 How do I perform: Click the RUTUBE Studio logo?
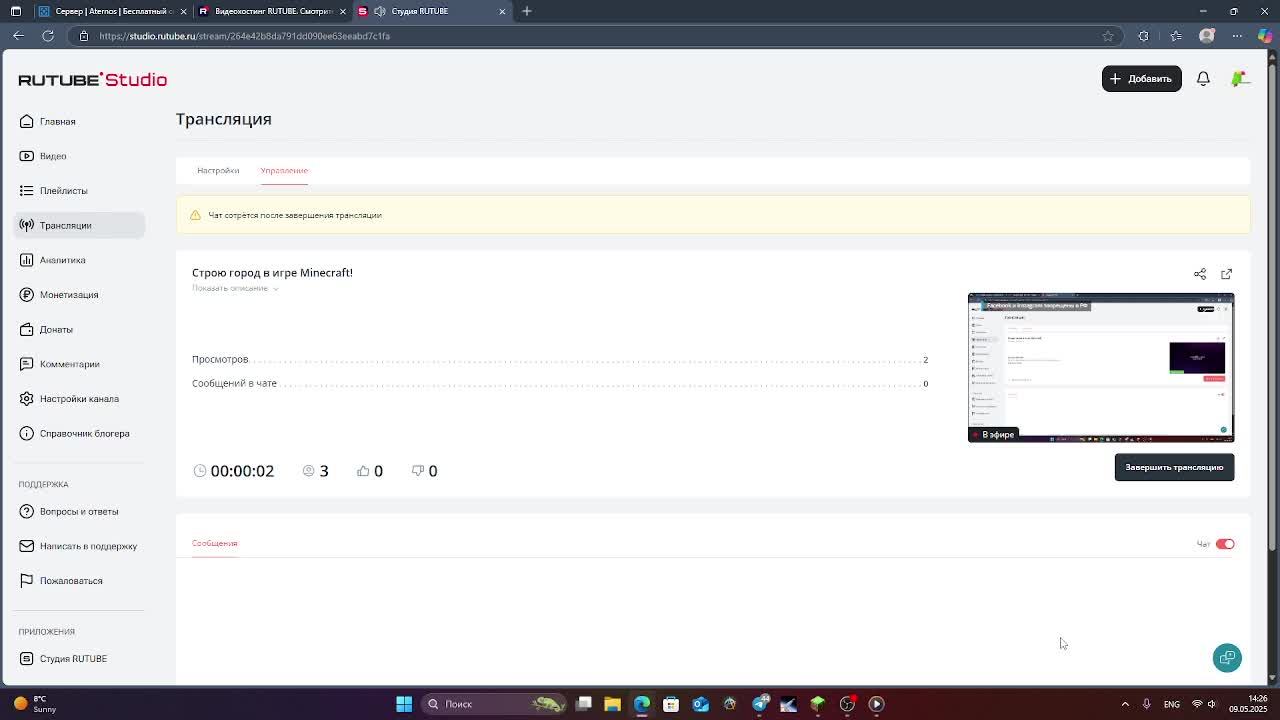pos(92,79)
